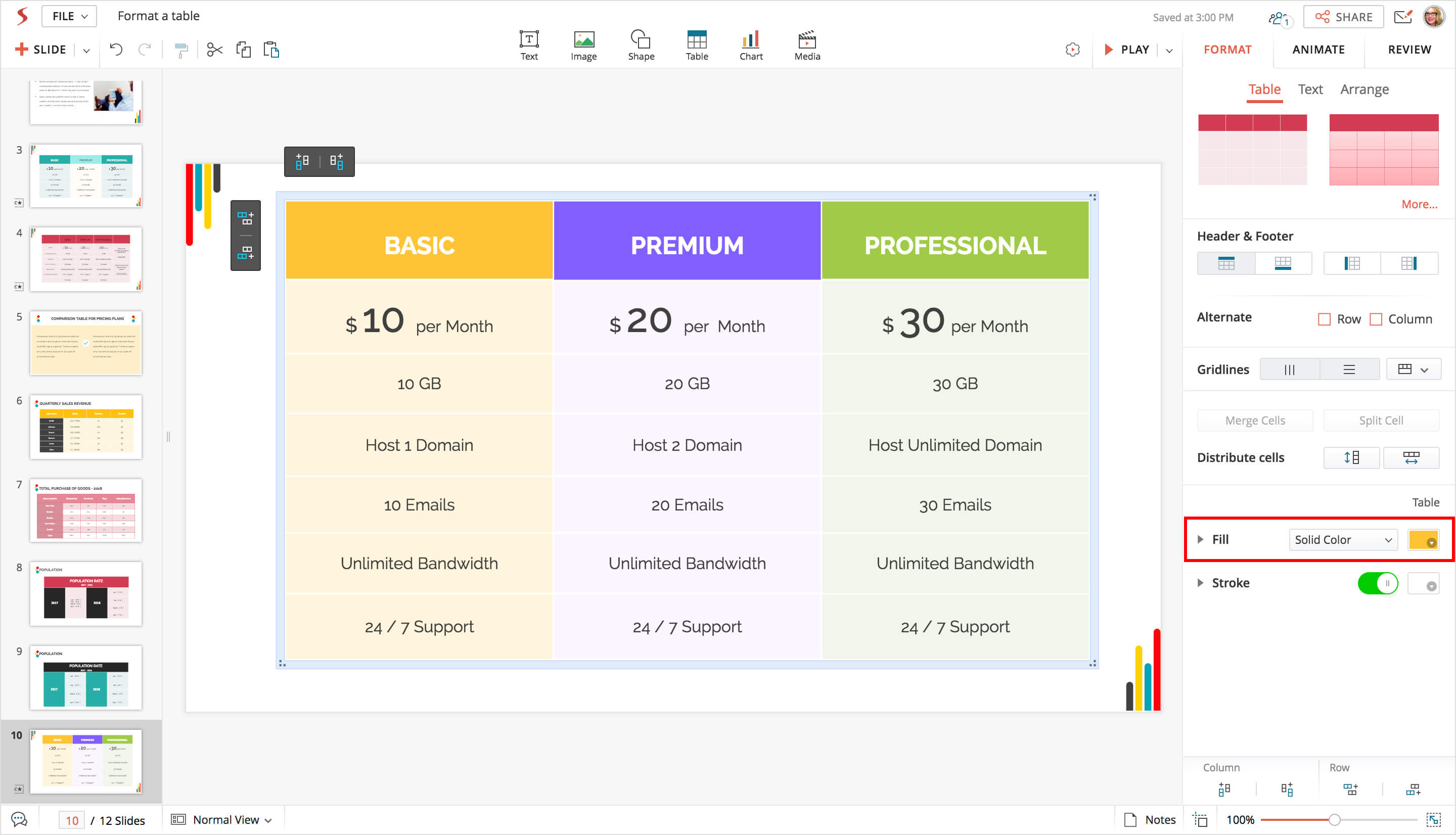Open the yellow fill color swatch
This screenshot has width=1456, height=835.
[1423, 540]
